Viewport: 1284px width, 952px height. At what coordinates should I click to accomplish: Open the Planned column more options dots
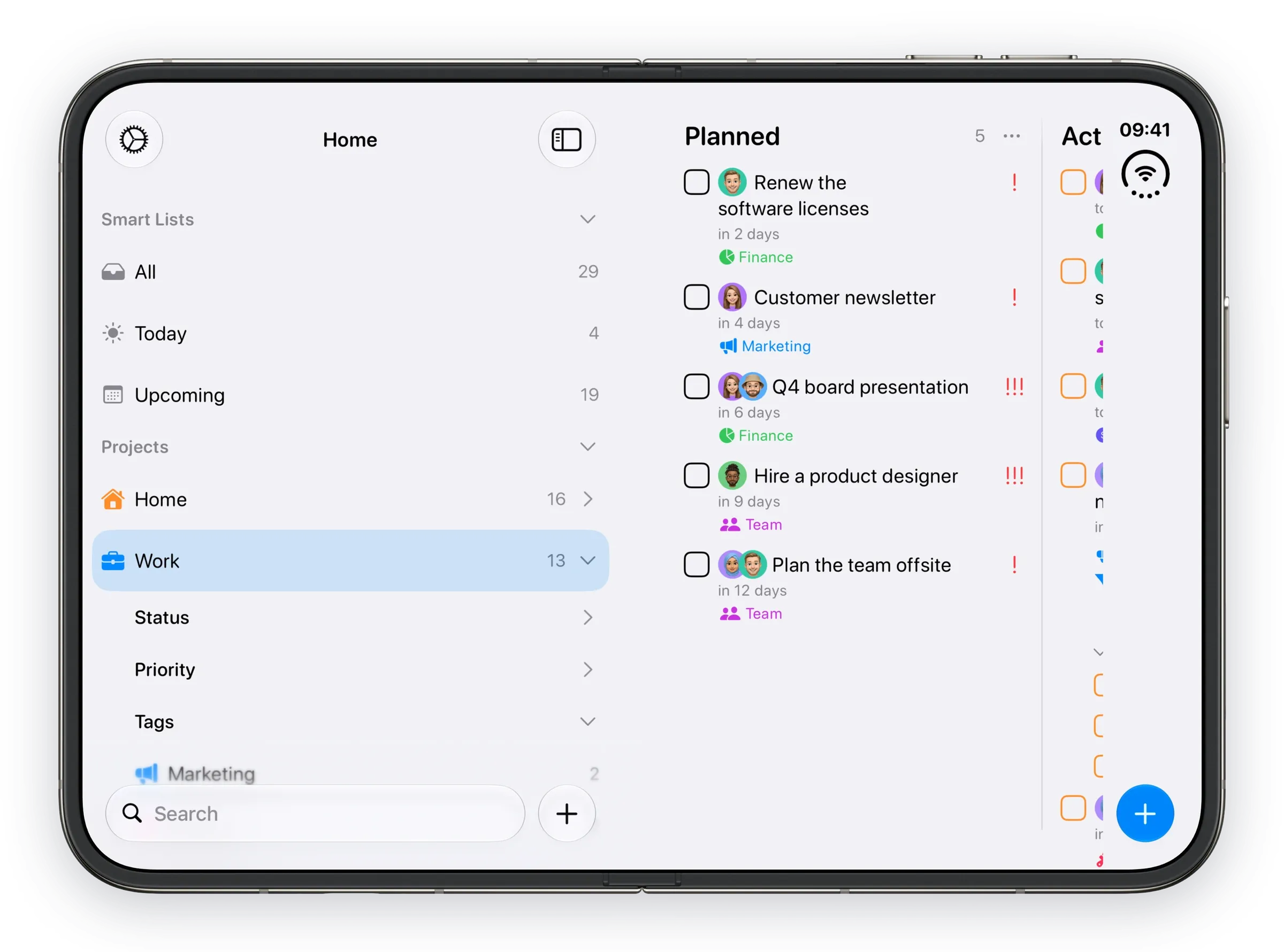click(1011, 136)
